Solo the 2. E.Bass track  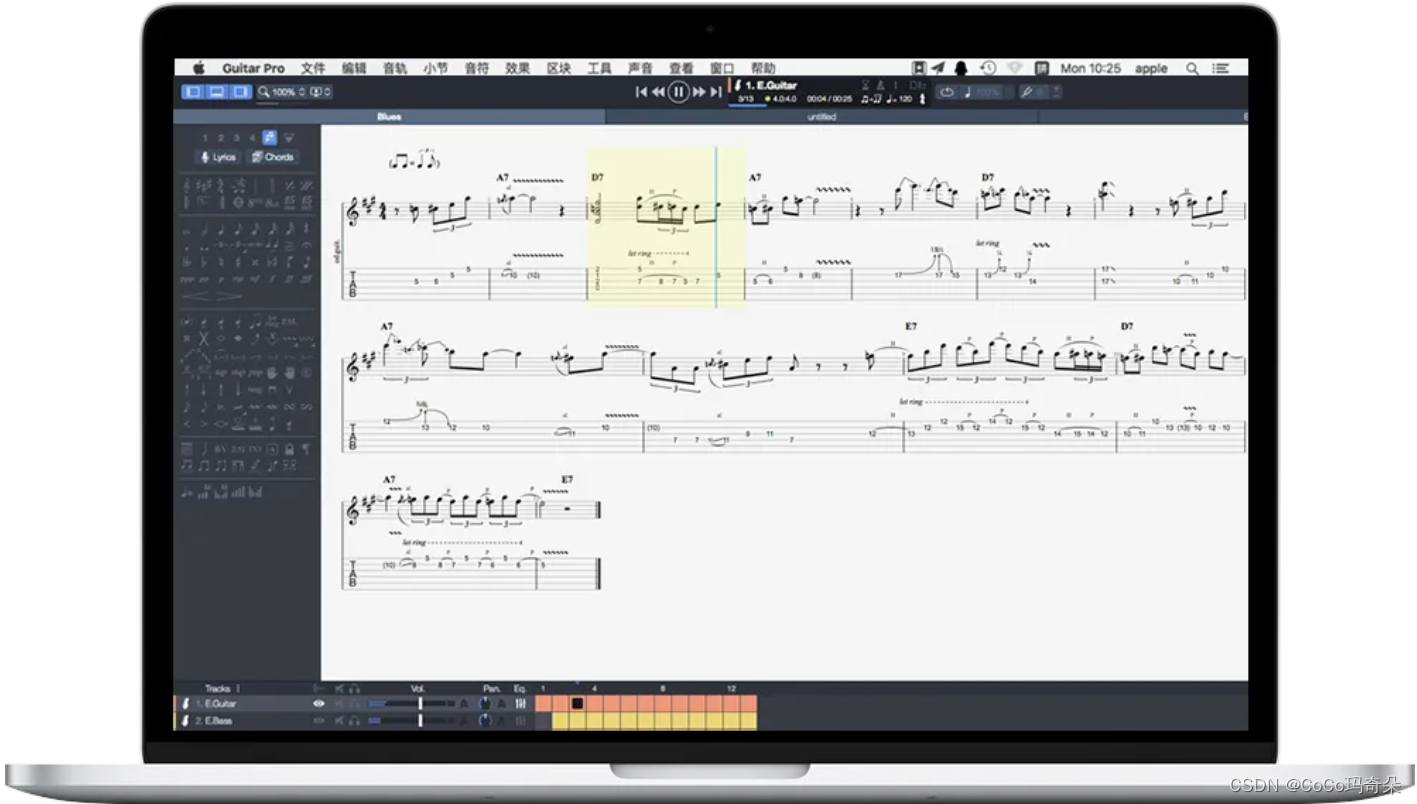(x=354, y=721)
